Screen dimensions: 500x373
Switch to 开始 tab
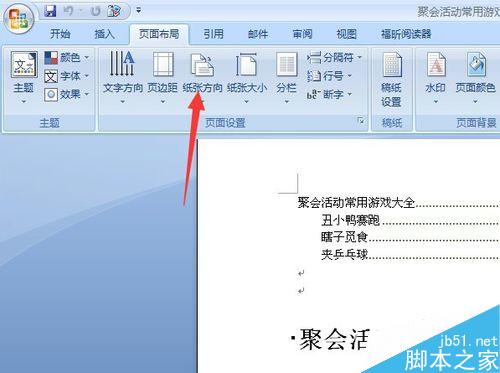click(x=60, y=34)
